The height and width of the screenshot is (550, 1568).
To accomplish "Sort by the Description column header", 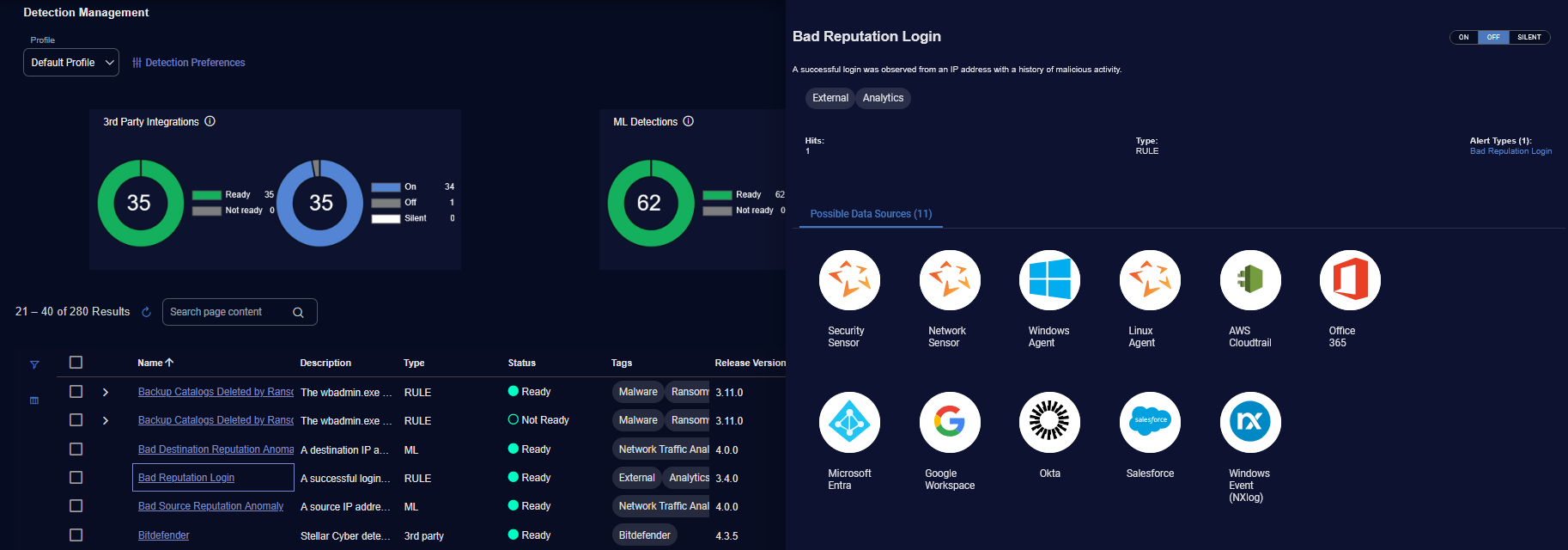I will pyautogui.click(x=325, y=363).
